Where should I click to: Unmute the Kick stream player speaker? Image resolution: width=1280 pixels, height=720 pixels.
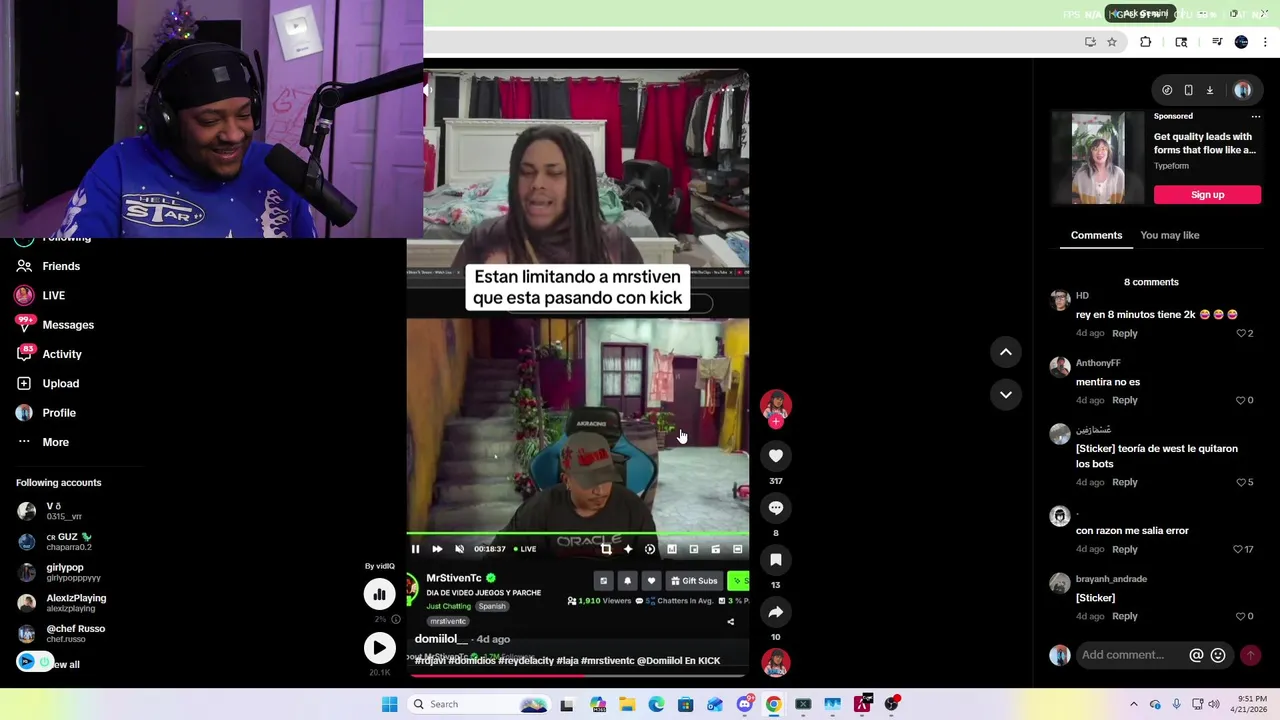coord(459,549)
